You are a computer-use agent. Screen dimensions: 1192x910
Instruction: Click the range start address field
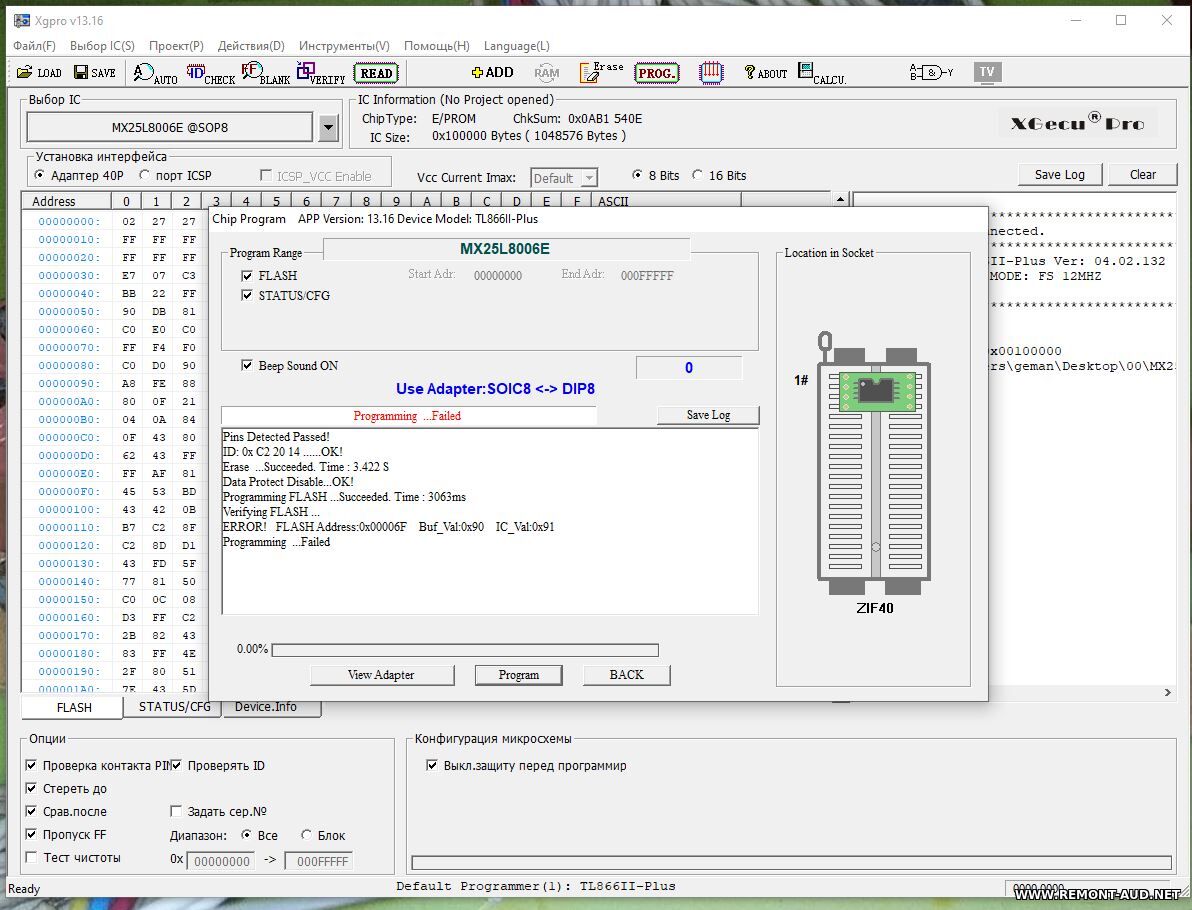click(x=220, y=861)
